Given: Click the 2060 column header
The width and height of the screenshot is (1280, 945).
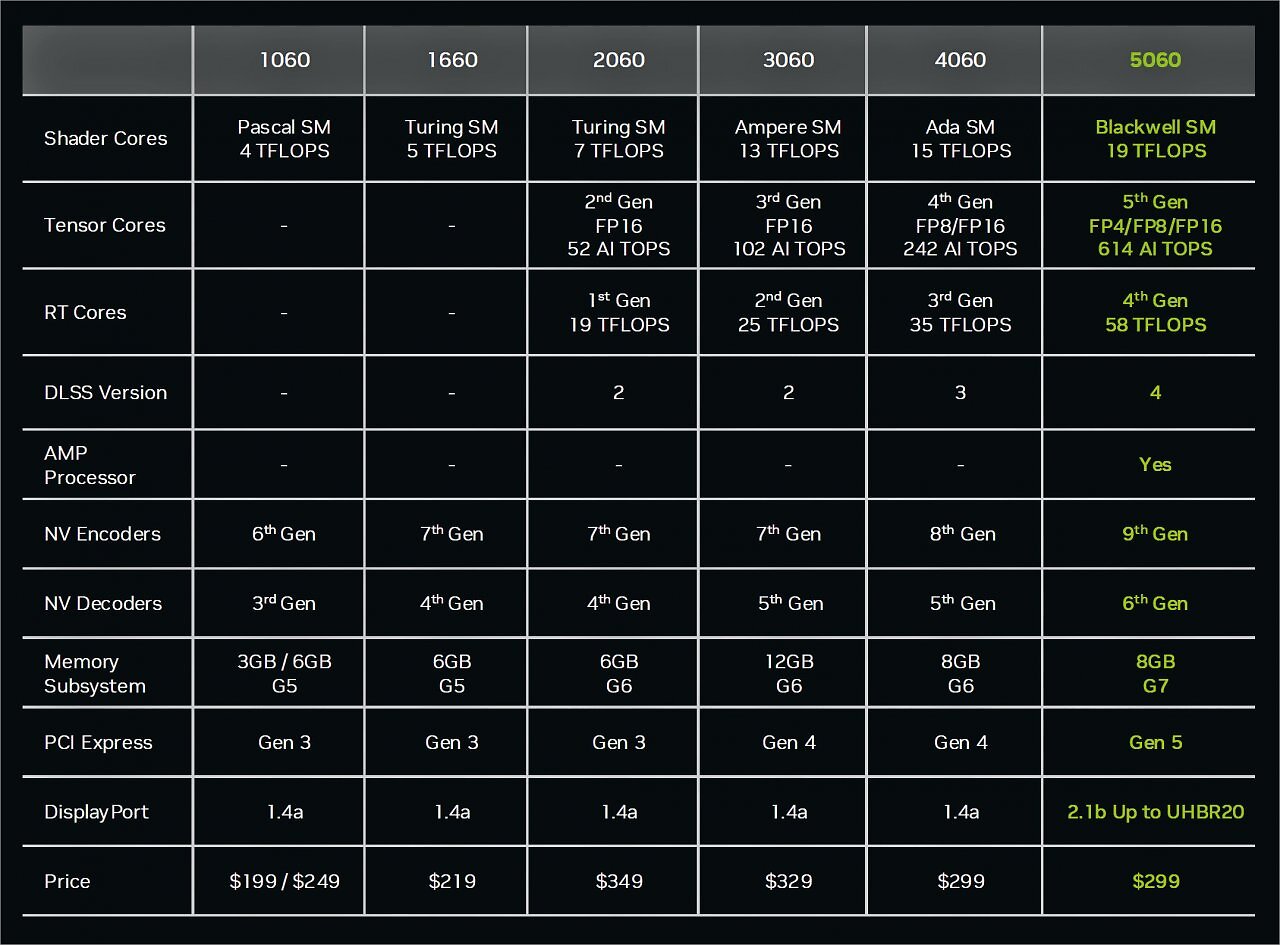Looking at the screenshot, I should point(619,60).
